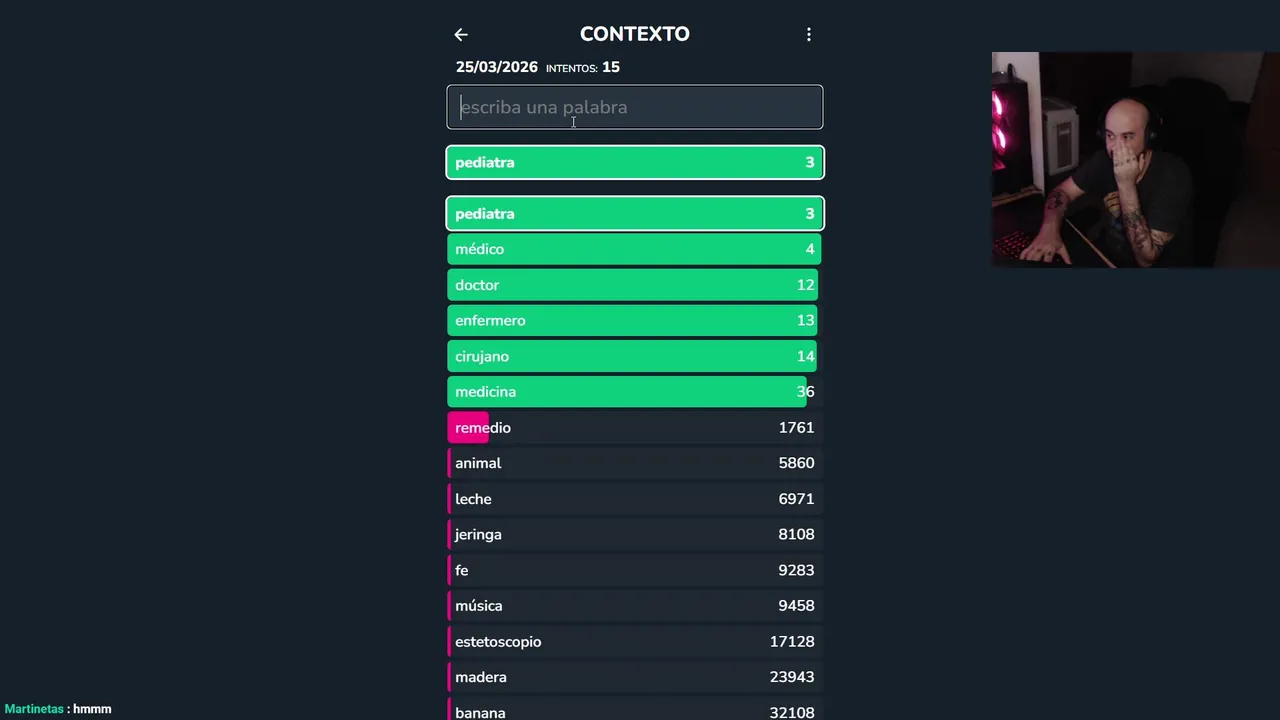
Task: Click the médico guess row
Action: pyautogui.click(x=635, y=249)
